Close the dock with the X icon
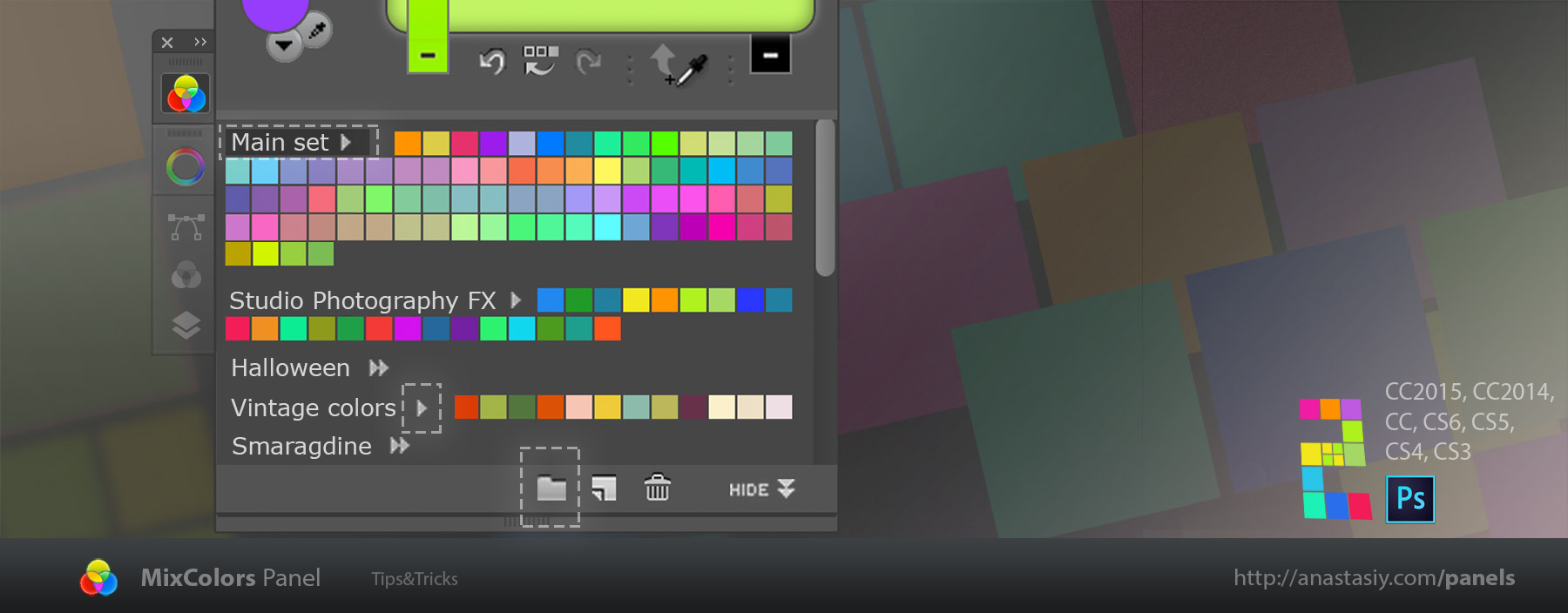Image resolution: width=1568 pixels, height=613 pixels. [167, 42]
